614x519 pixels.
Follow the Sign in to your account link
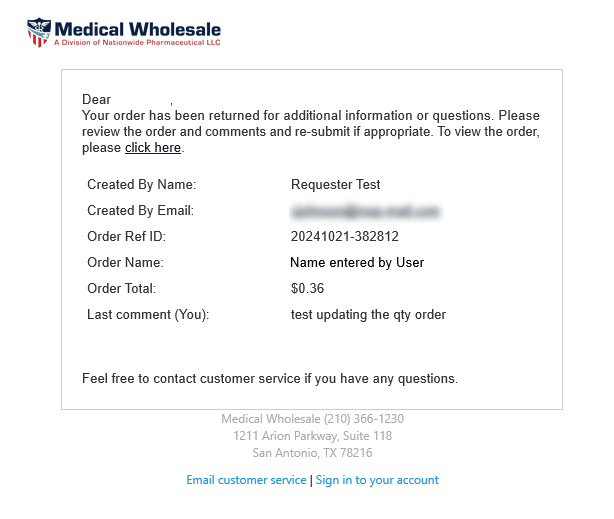(x=377, y=480)
